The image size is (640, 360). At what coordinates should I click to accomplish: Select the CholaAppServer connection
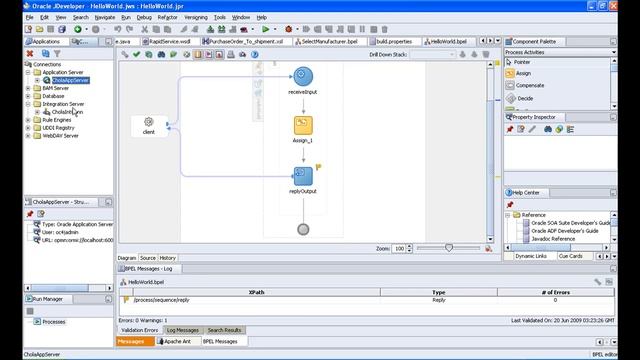[70, 80]
